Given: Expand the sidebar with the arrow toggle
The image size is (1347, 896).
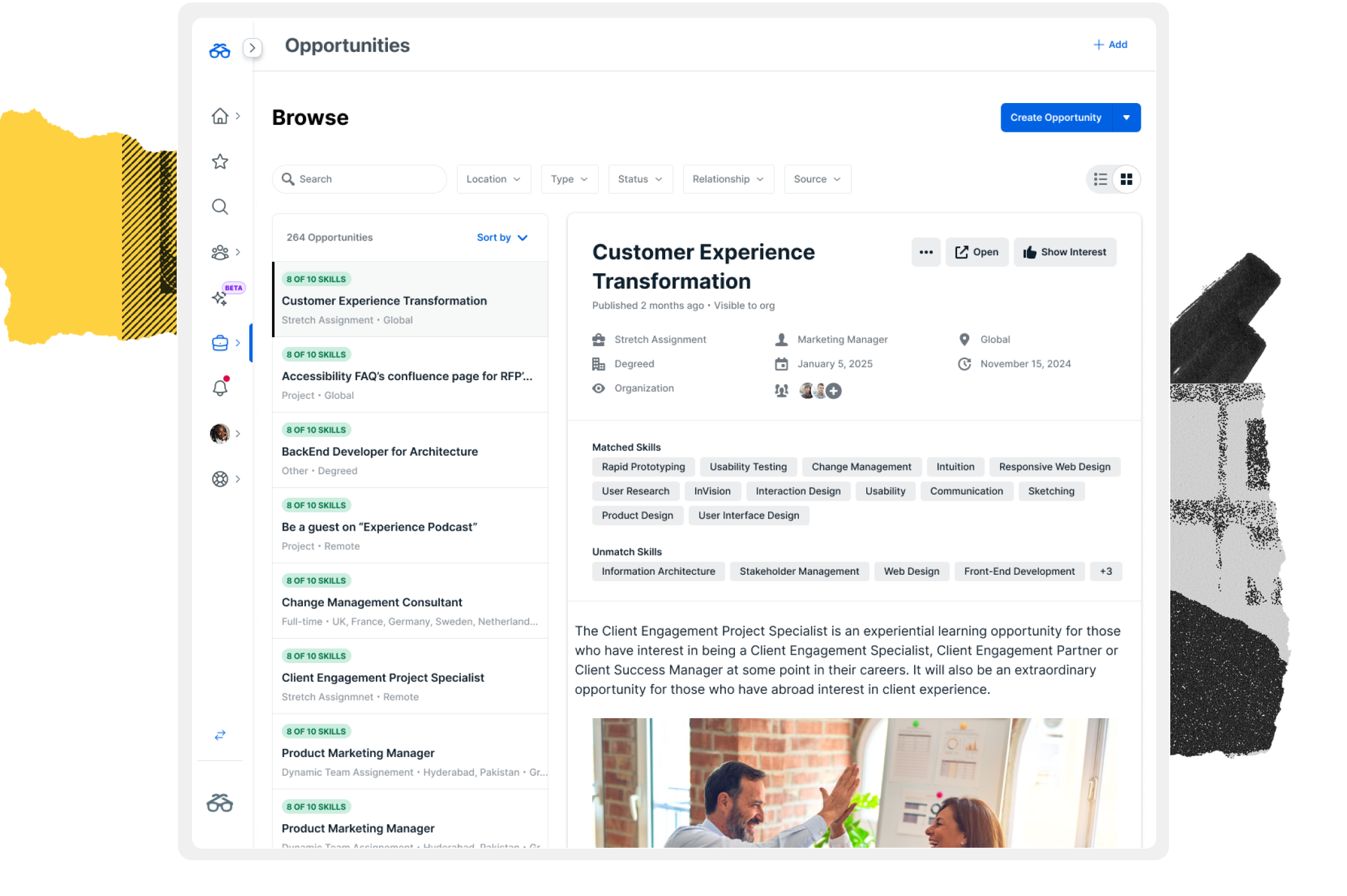Looking at the screenshot, I should coord(252,47).
